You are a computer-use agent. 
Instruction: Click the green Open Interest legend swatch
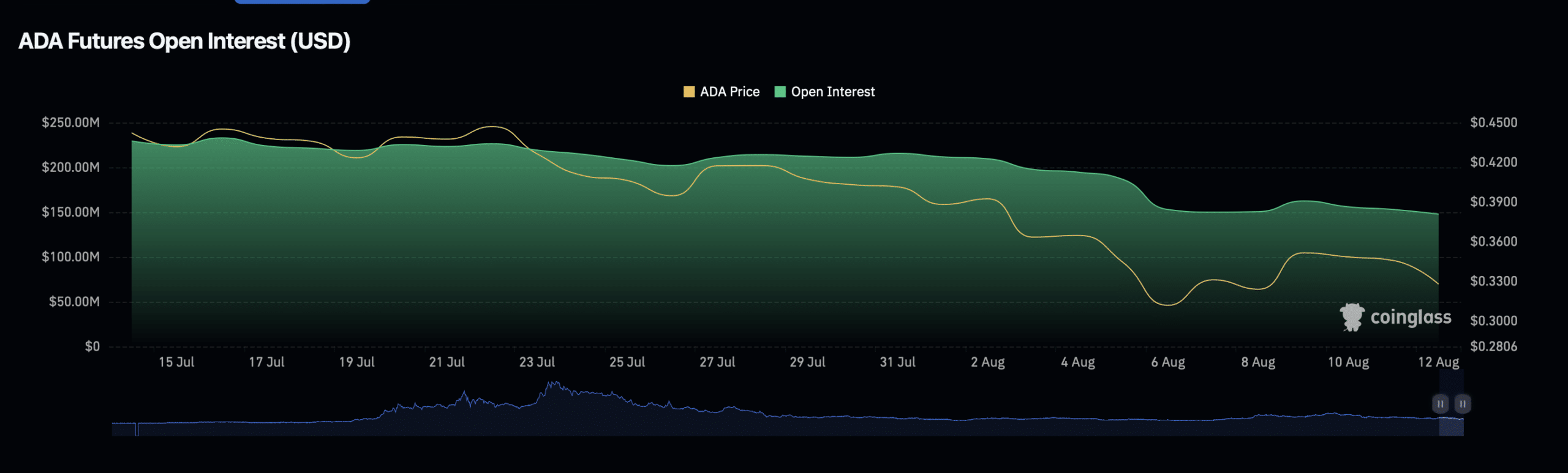pos(780,92)
